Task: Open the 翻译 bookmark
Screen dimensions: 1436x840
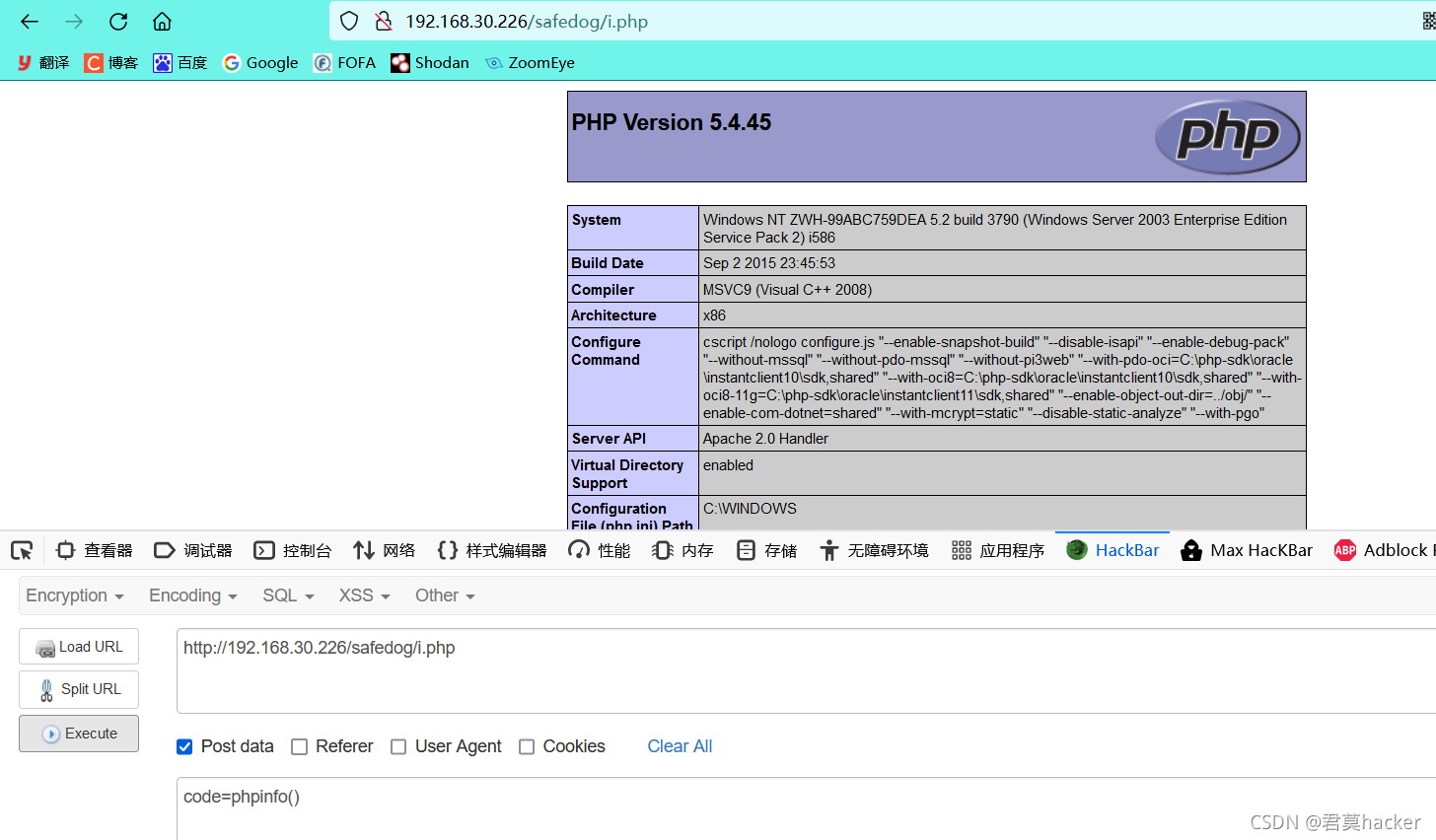Action: pos(43,63)
